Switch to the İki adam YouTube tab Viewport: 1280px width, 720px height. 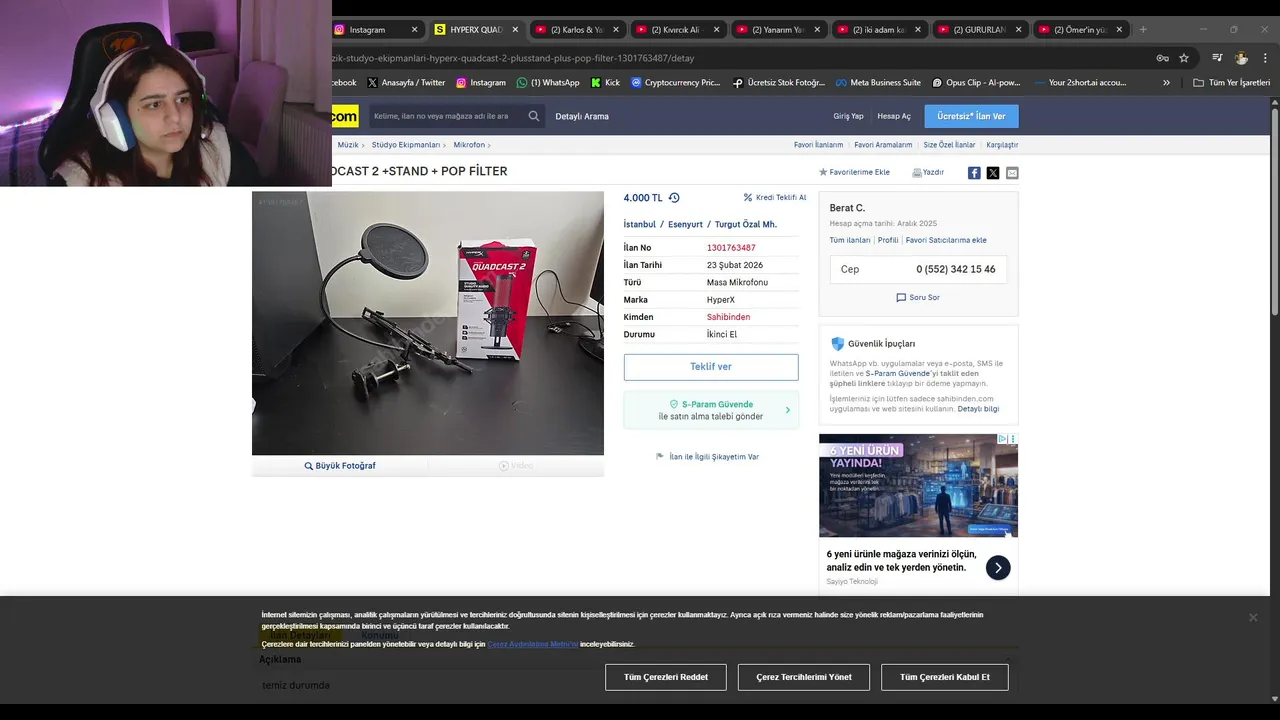click(880, 30)
